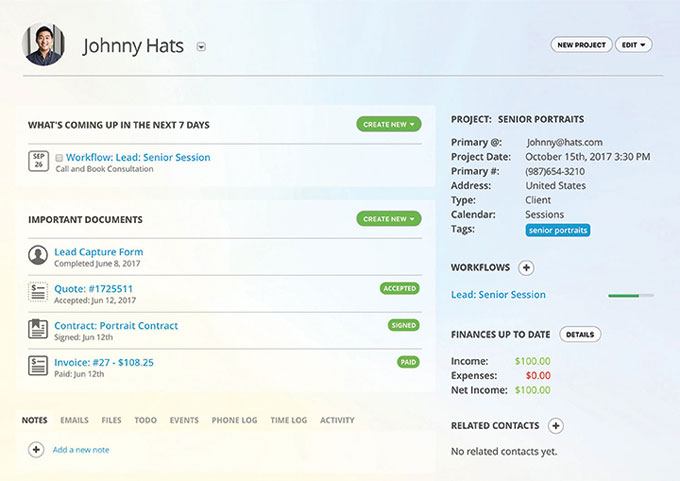Click the ACCEPTED status badge
Viewport: 680px width, 481px height.
pyautogui.click(x=399, y=288)
